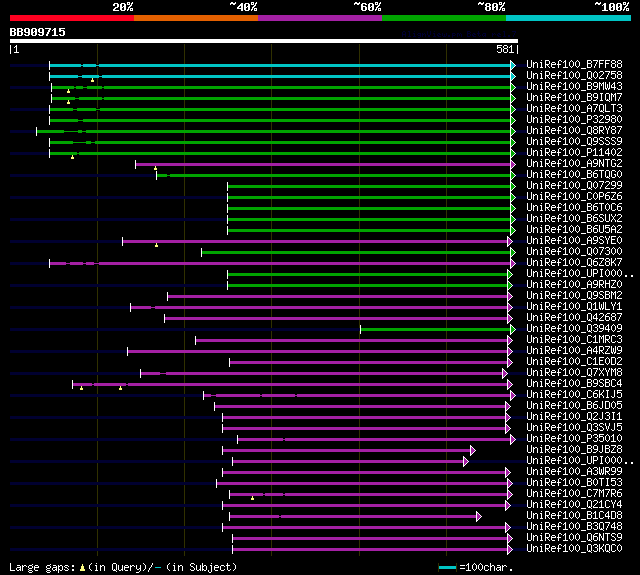The image size is (640, 575).
Task: Click the label UniRef100_C1E0D2
Action: click(574, 362)
